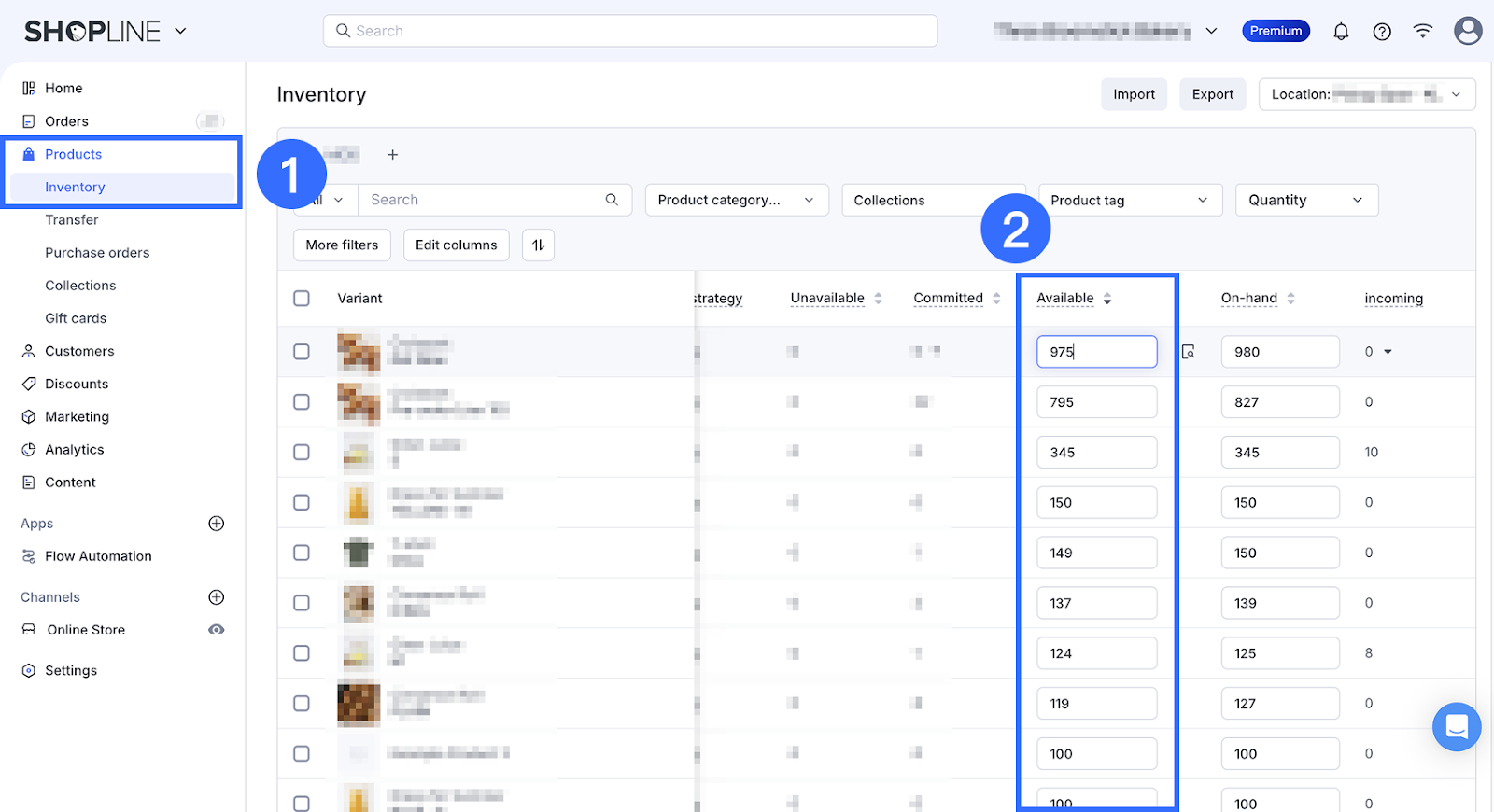Click the On-hand quantity field showing 827
Viewport: 1494px width, 812px height.
[1279, 402]
